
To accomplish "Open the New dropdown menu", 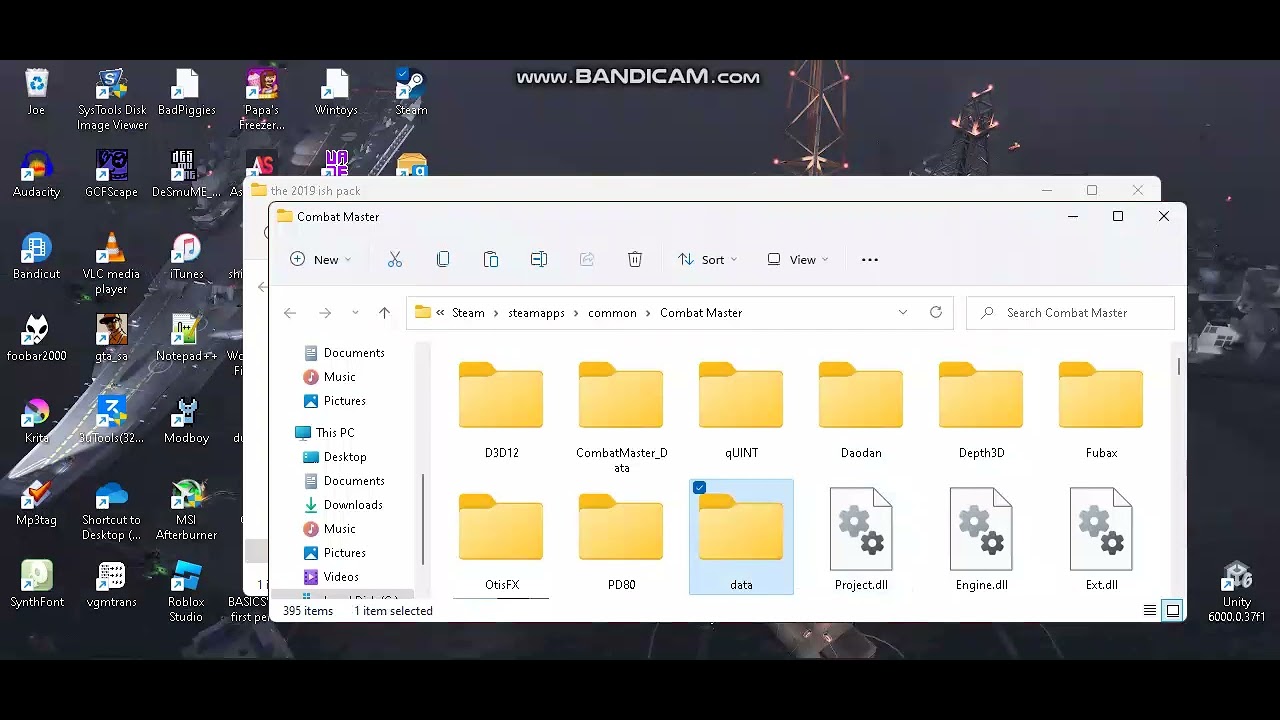I will (x=320, y=260).
